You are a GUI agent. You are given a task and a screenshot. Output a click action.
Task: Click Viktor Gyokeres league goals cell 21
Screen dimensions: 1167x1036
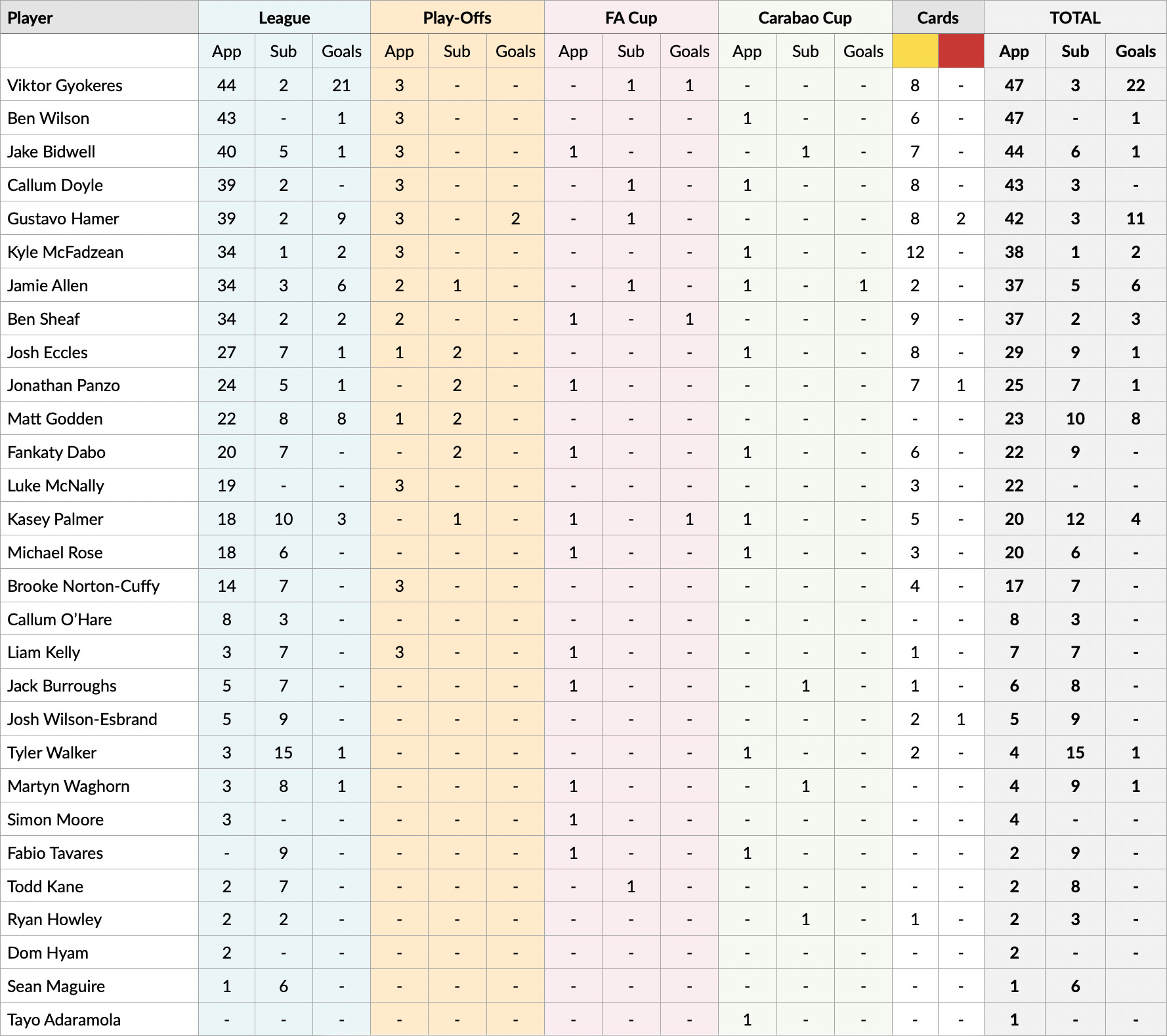(341, 85)
